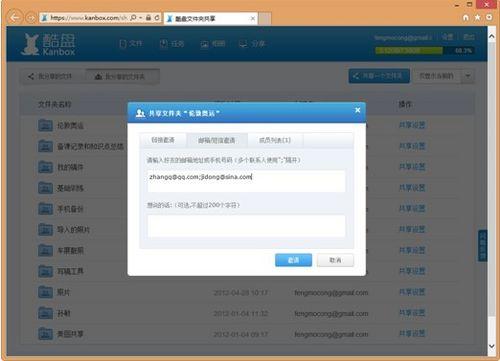Screen dimensions: 500x361
Task: Switch to the 我分享的文件 tab
Action: tap(50, 76)
